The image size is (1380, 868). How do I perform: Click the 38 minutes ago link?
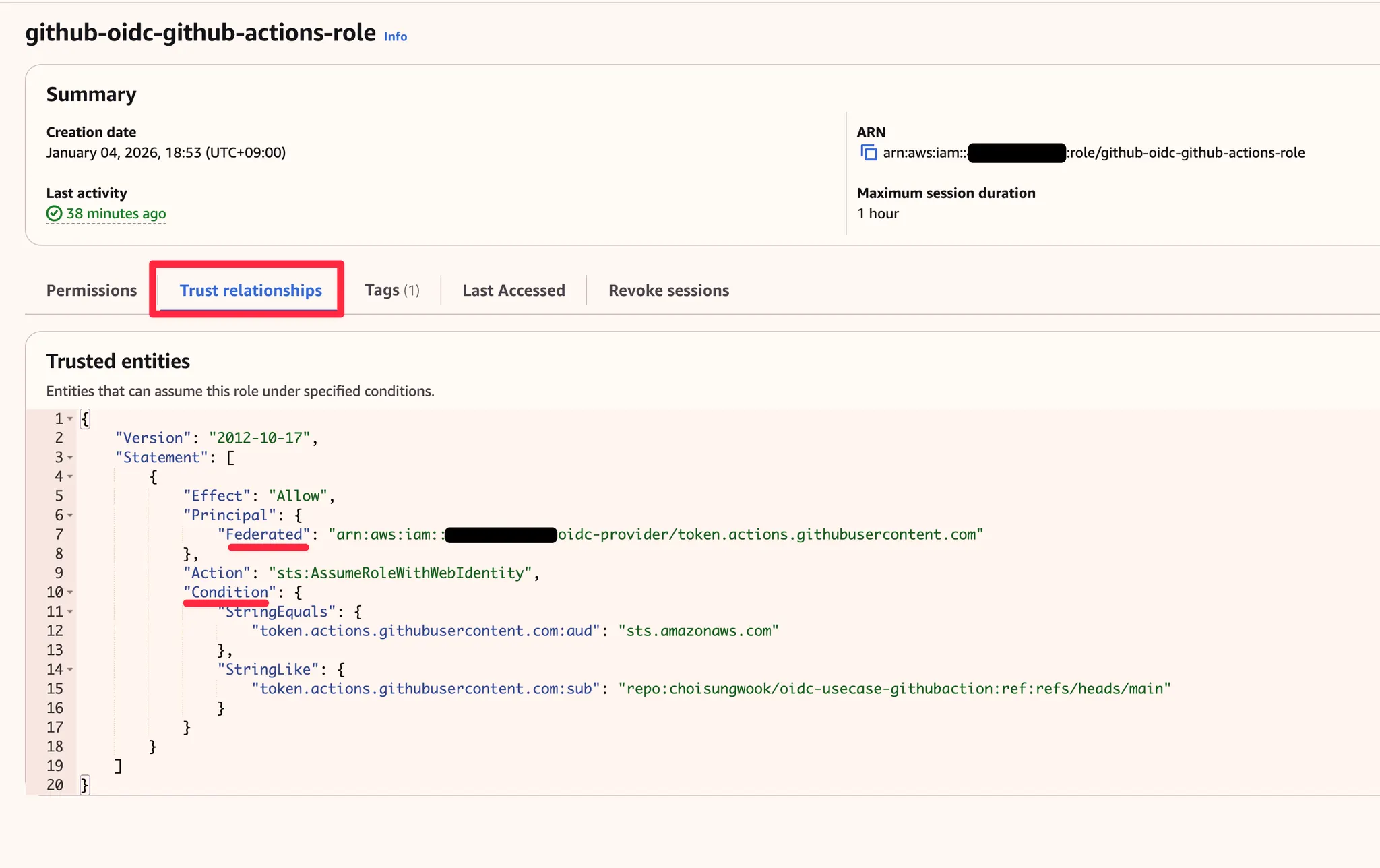point(116,214)
